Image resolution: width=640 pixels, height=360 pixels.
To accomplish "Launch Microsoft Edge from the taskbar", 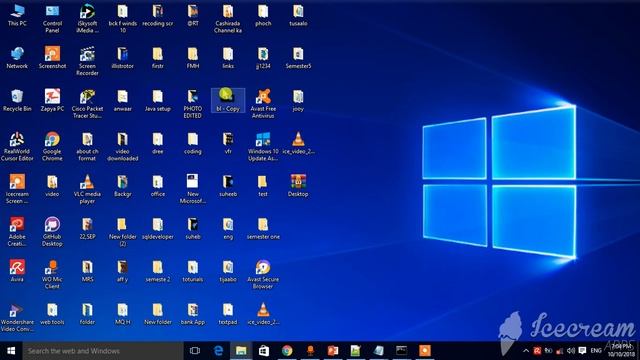I will [218, 351].
